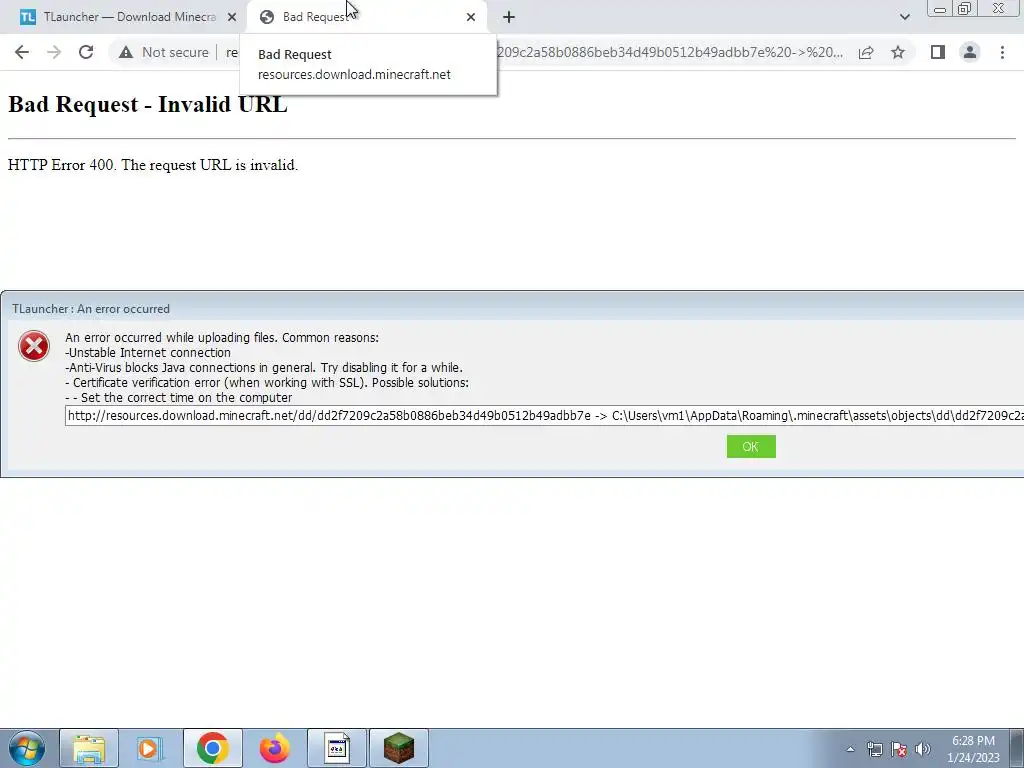Click the network tray icon
The height and width of the screenshot is (768, 1024).
coord(874,749)
